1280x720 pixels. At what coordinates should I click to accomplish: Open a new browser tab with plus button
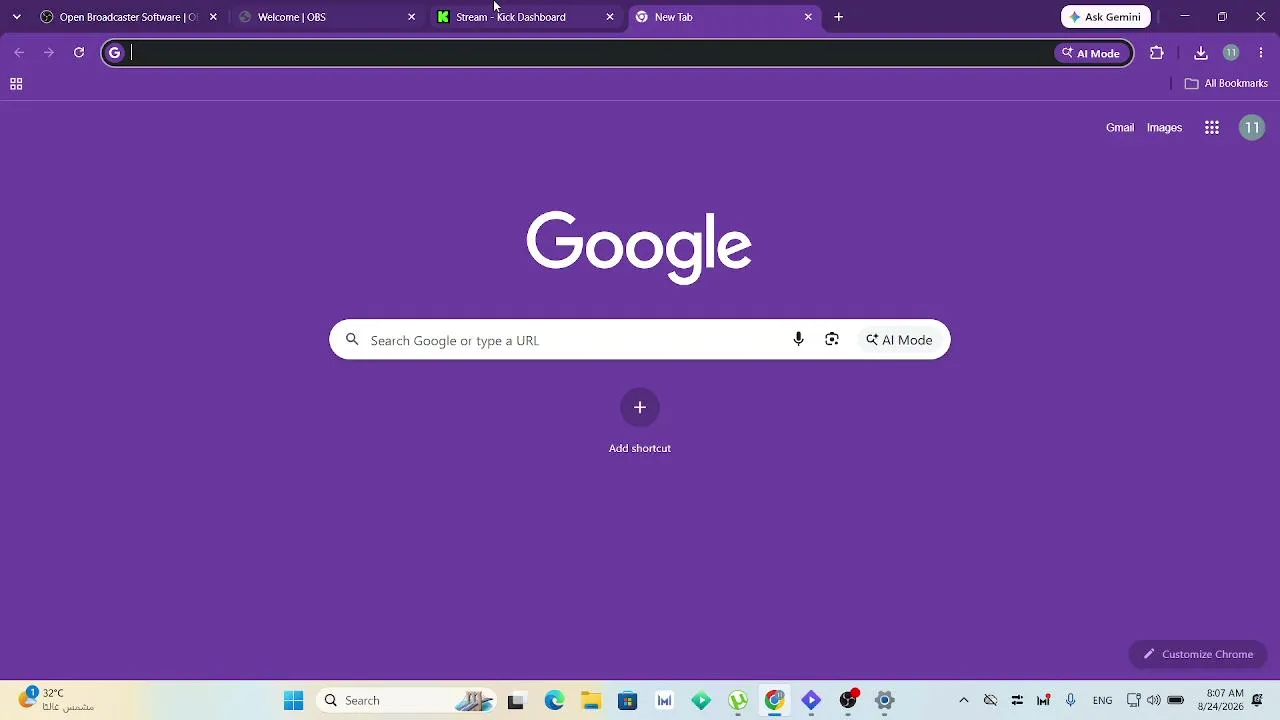[839, 17]
